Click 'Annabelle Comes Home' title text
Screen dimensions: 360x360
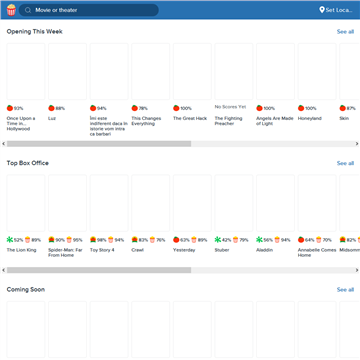(x=317, y=253)
